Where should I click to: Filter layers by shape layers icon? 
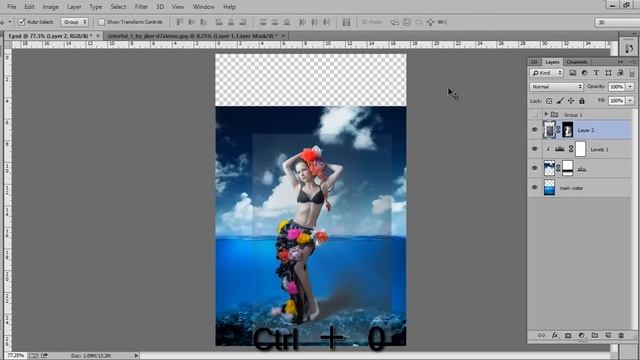pos(608,73)
